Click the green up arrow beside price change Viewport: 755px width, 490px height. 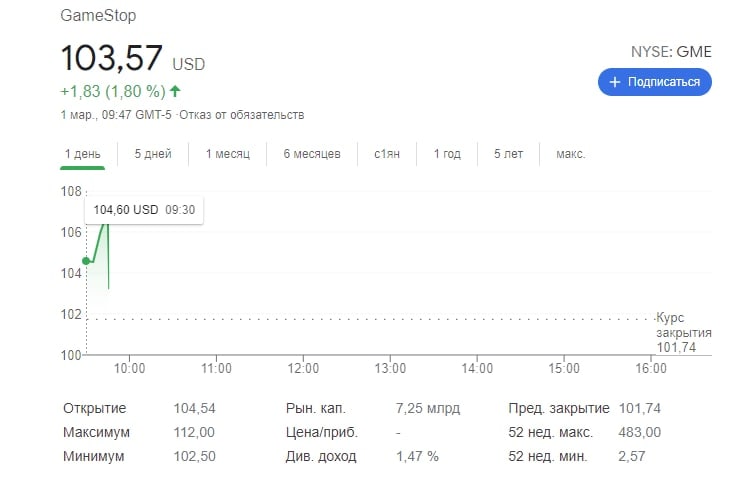[x=175, y=91]
